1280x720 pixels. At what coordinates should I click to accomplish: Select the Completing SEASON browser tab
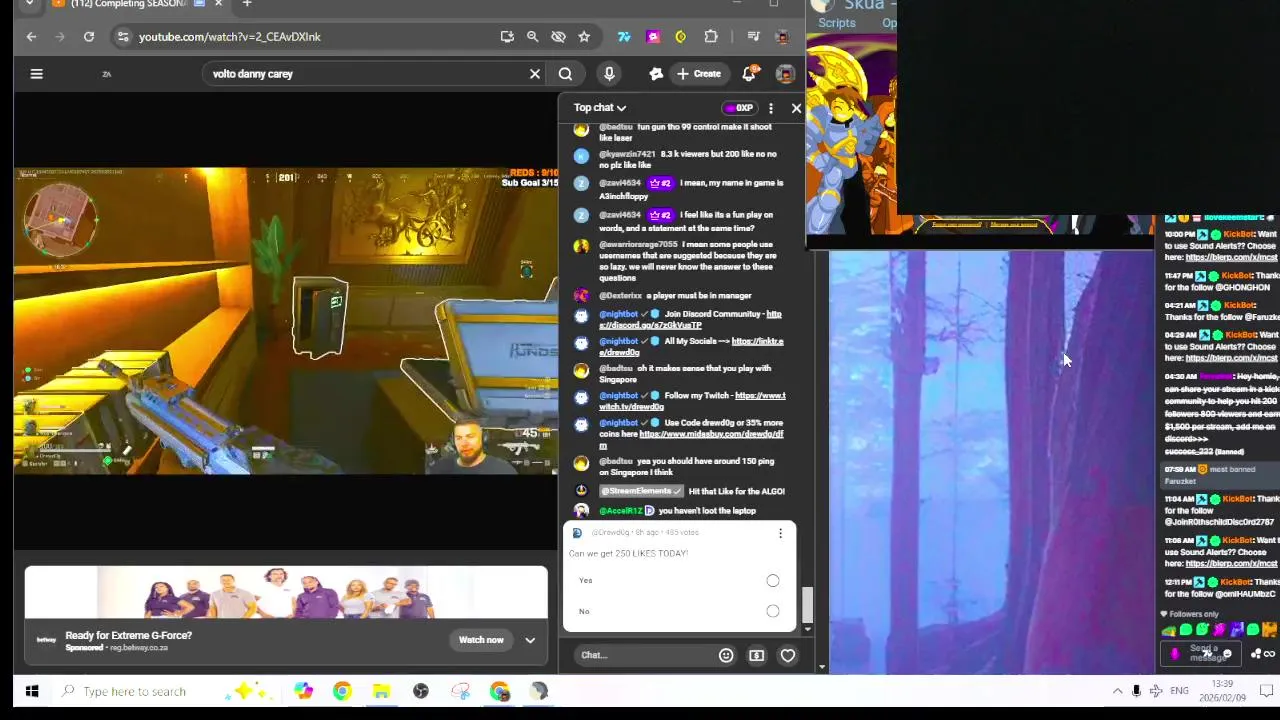click(130, 4)
